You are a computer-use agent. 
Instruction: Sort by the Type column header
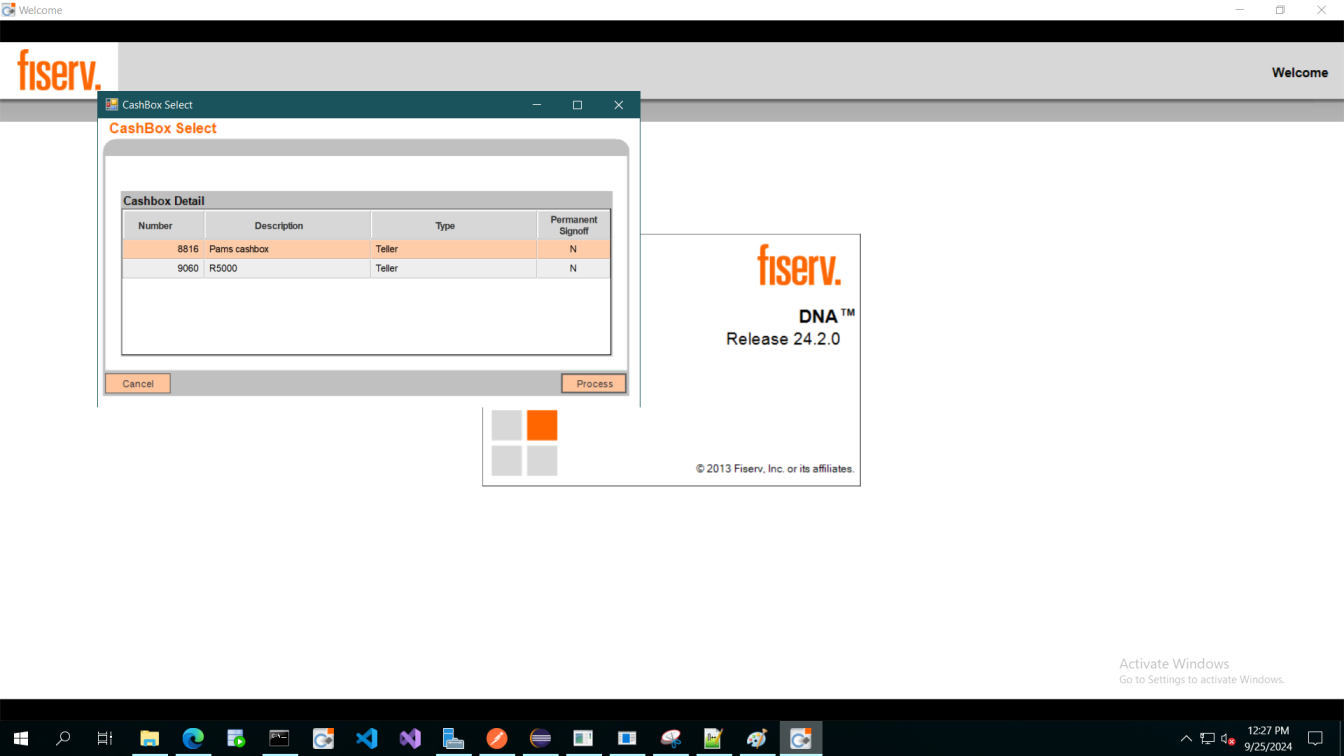[x=454, y=225]
